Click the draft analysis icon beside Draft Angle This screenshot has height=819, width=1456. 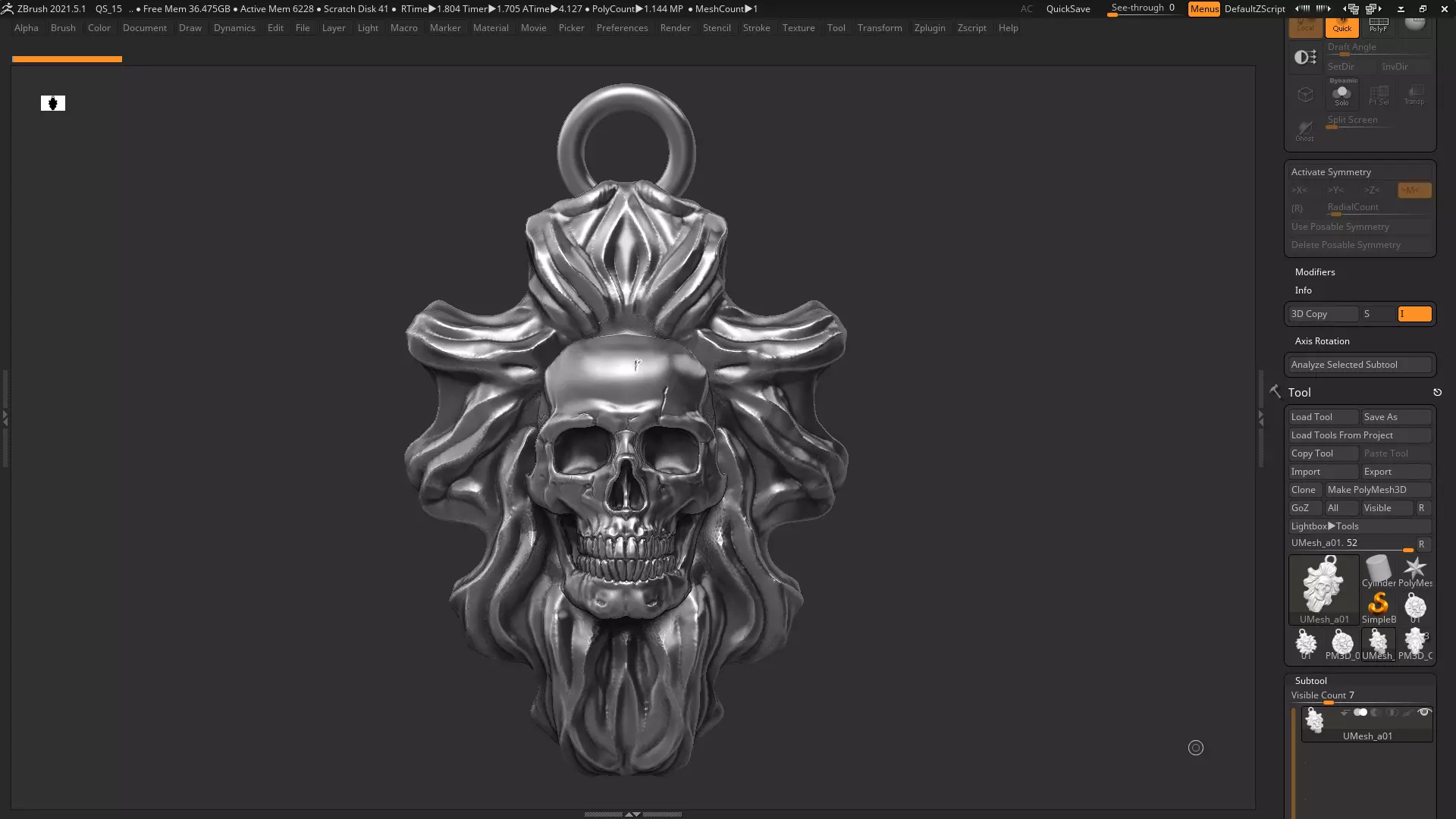(x=1305, y=57)
